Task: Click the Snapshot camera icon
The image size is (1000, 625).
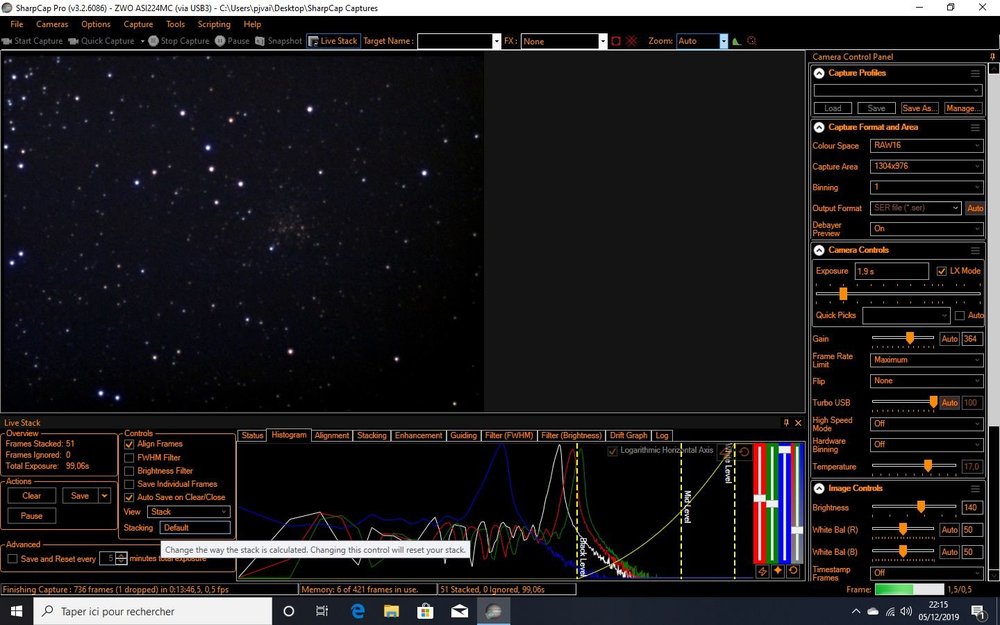Action: (x=260, y=41)
